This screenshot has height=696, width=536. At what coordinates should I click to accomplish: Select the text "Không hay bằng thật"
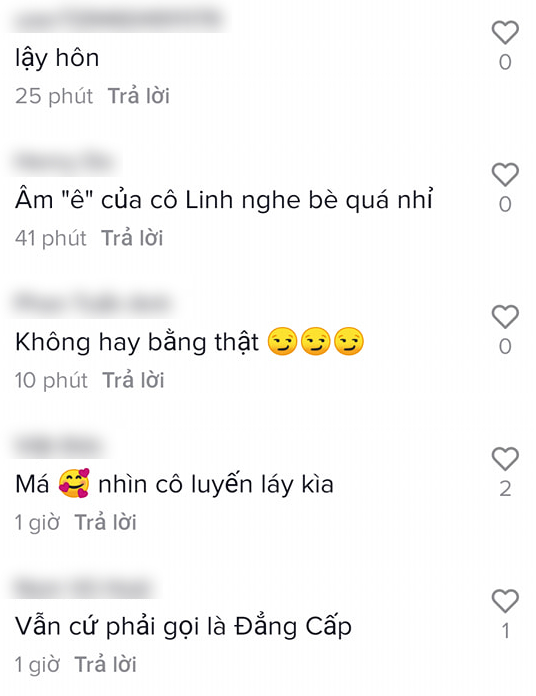(x=137, y=343)
